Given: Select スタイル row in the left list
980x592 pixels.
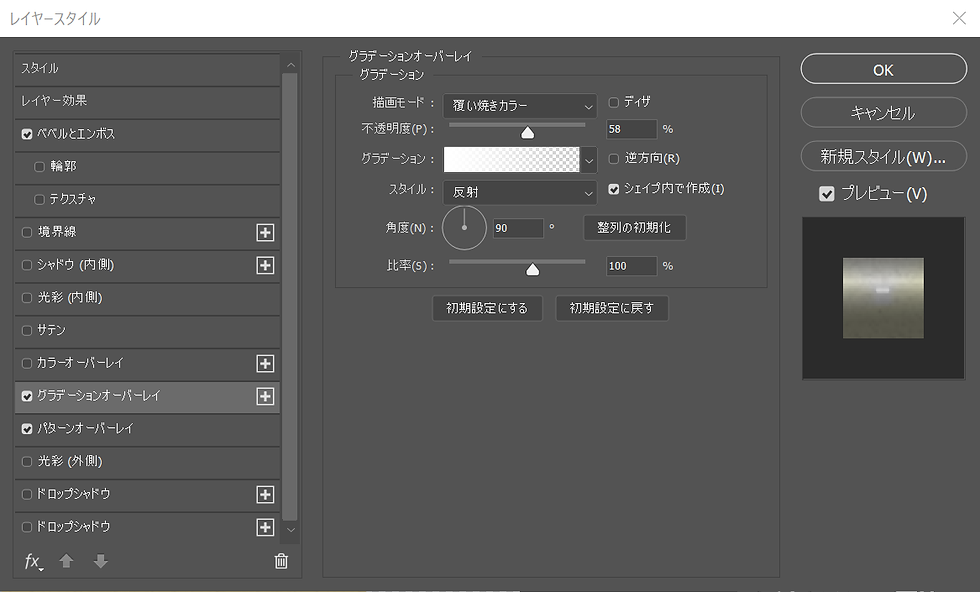Looking at the screenshot, I should (147, 69).
